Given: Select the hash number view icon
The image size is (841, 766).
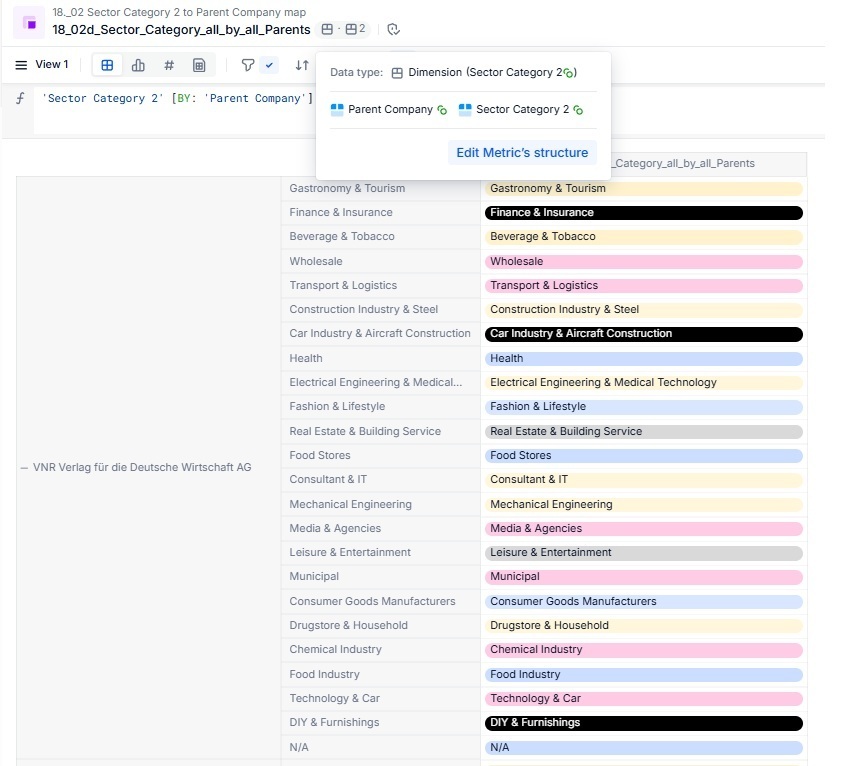Looking at the screenshot, I should (x=169, y=65).
